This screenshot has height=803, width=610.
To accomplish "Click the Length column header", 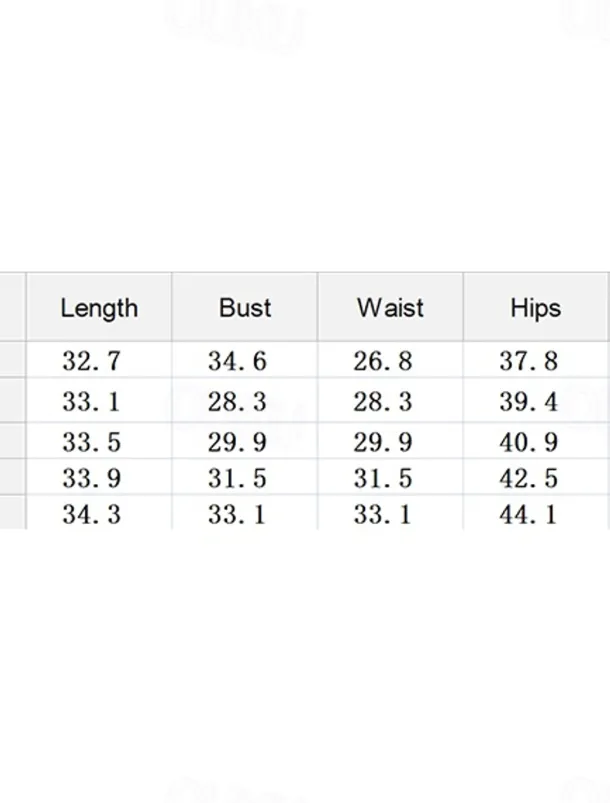I will (99, 308).
